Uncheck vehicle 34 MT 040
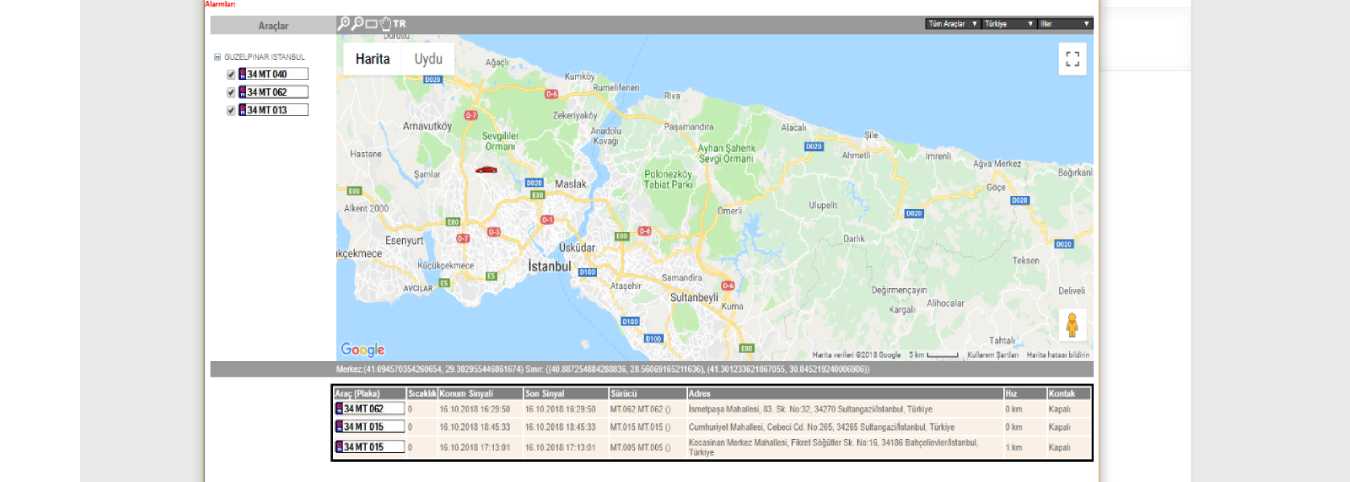 (x=231, y=74)
